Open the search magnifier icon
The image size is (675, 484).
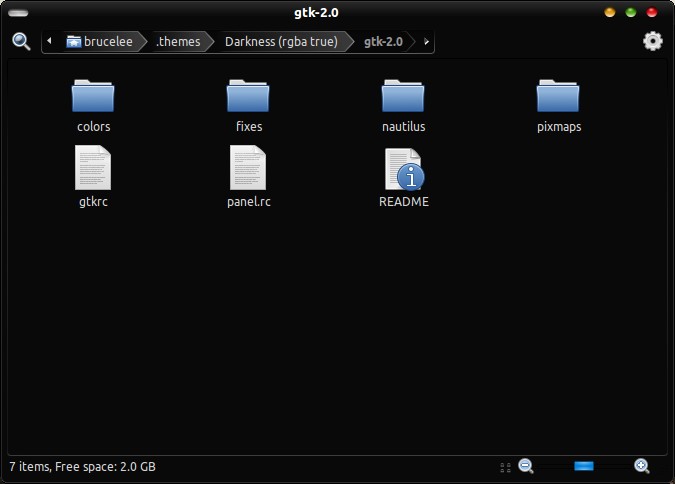click(x=21, y=41)
